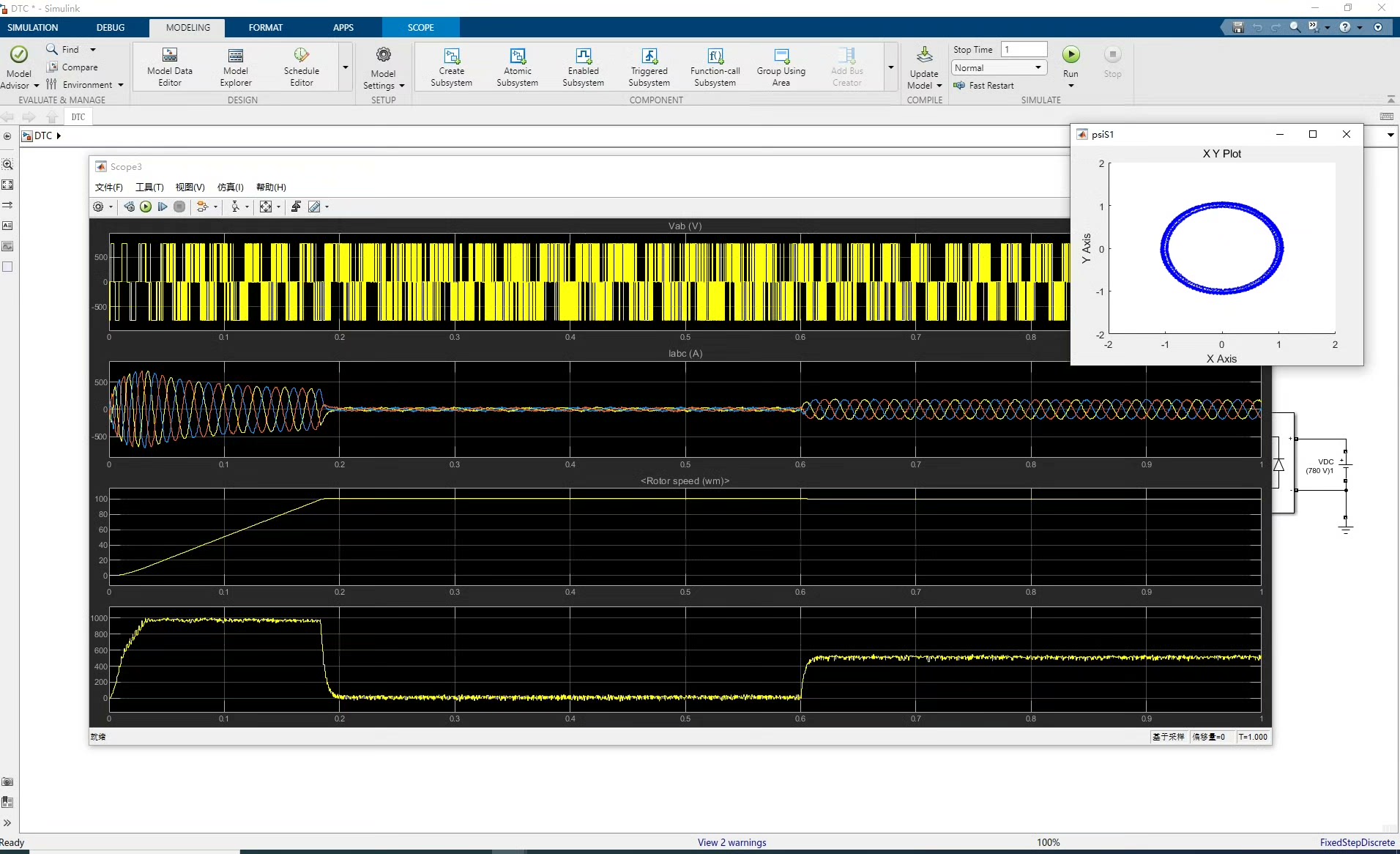Launch Model Explorer

point(235,67)
